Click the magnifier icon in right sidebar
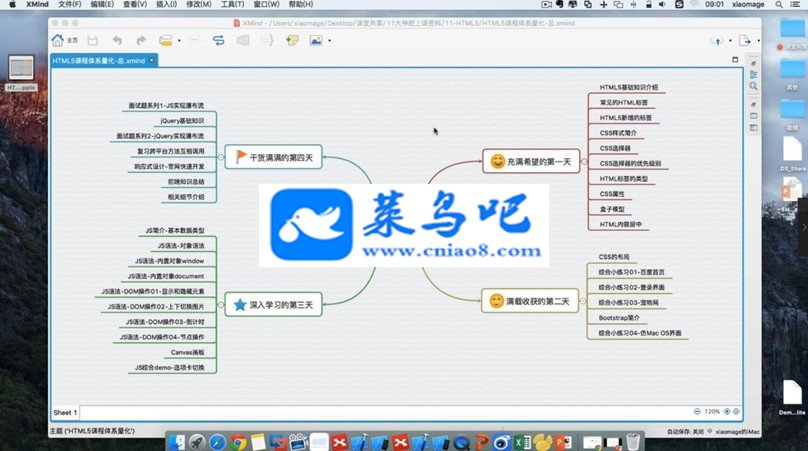This screenshot has width=808, height=451. pos(753,86)
